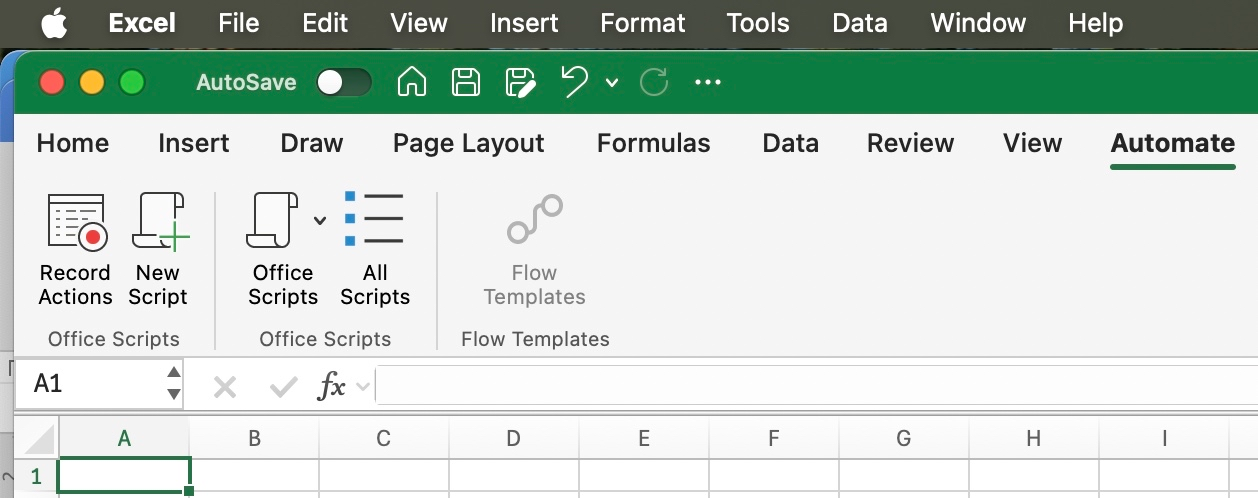
Task: Select column G header
Action: pos(904,438)
